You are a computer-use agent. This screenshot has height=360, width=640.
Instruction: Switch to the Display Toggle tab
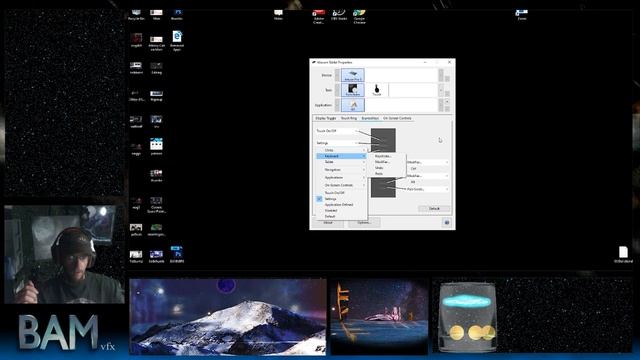326,118
